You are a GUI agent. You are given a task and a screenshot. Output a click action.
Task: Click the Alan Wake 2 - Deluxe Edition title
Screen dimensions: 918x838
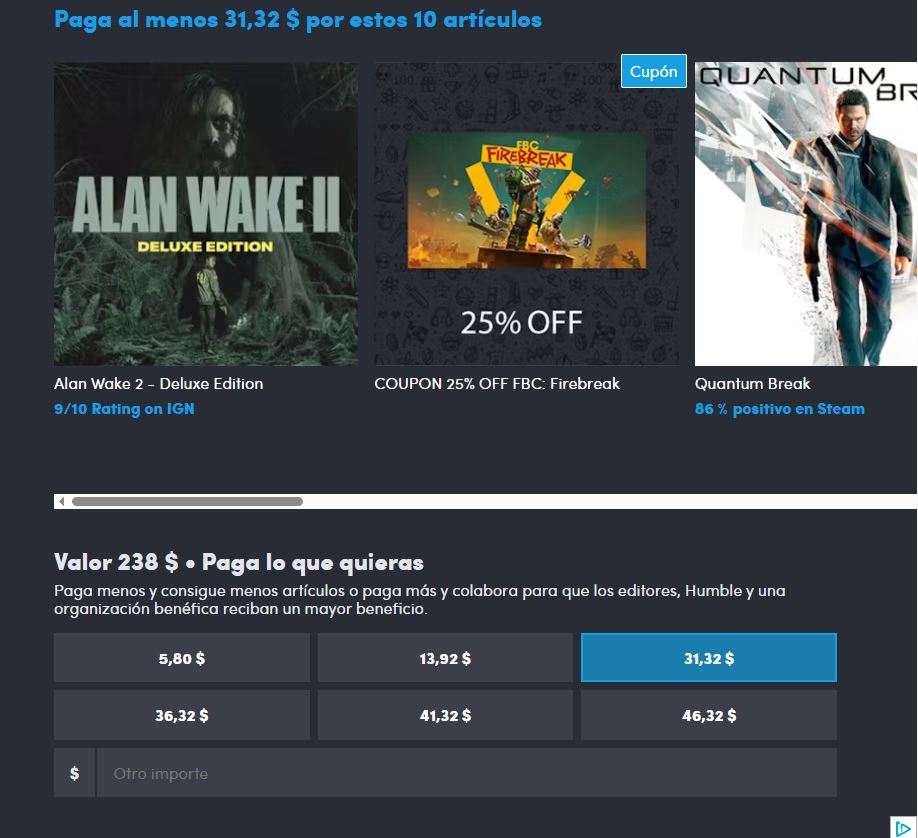coord(159,384)
